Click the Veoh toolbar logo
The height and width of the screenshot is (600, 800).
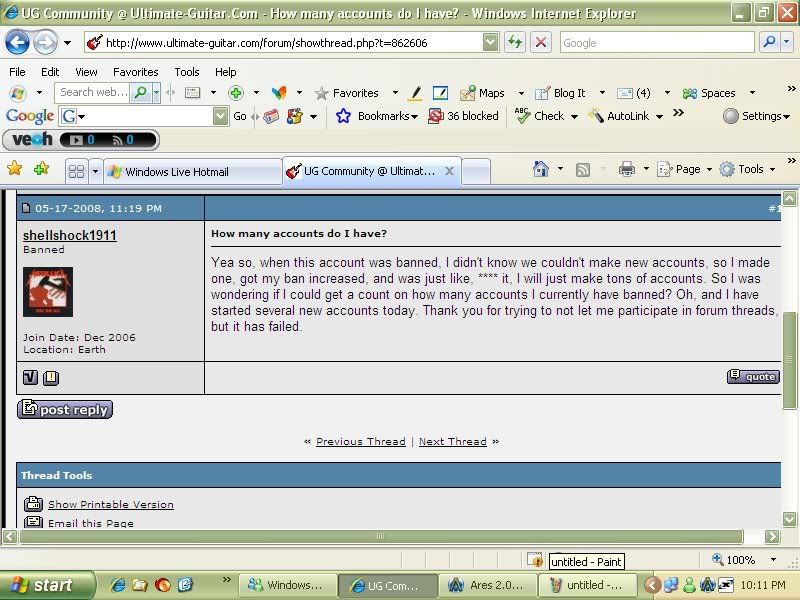click(x=32, y=139)
